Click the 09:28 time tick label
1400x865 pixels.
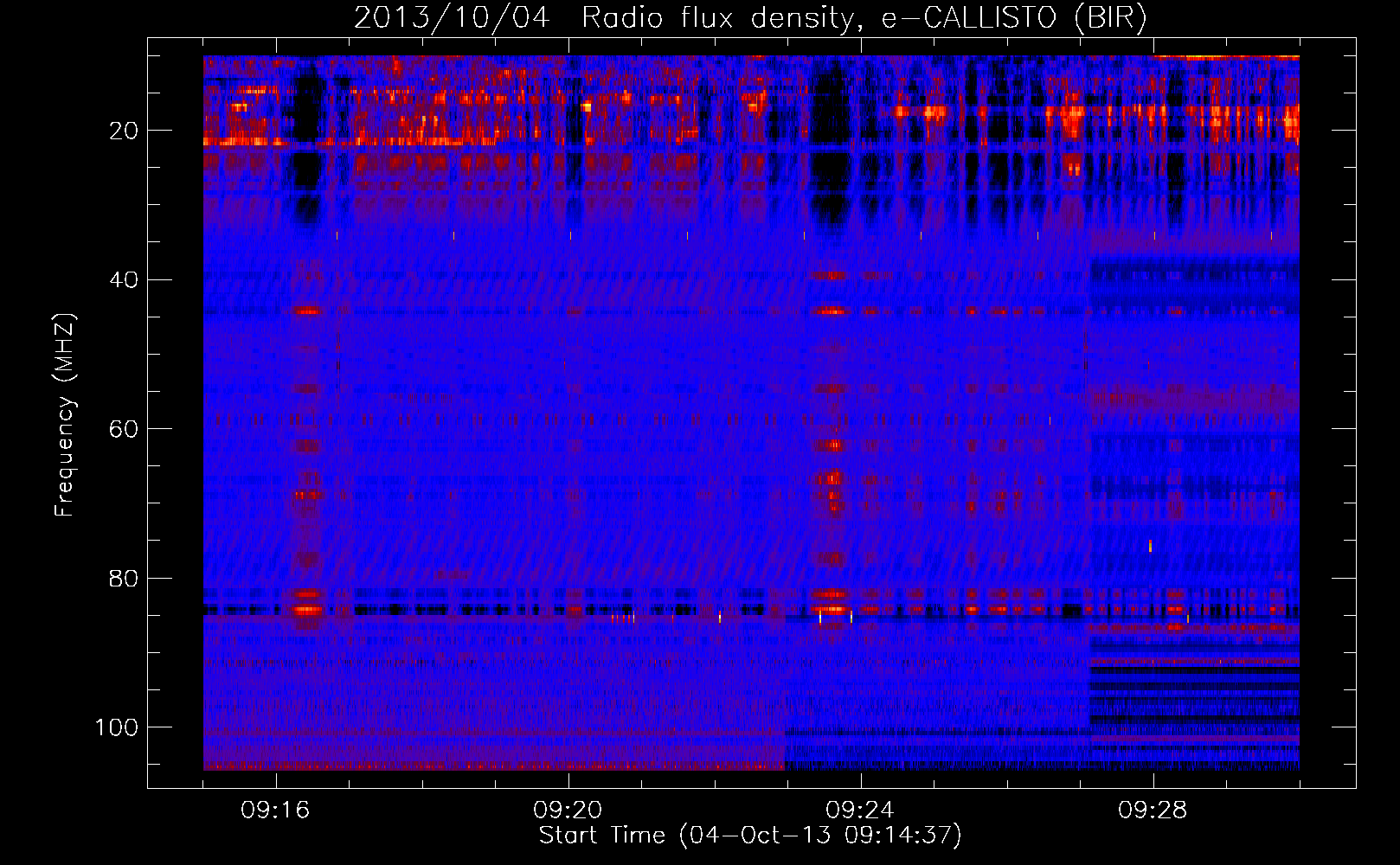pyautogui.click(x=1153, y=811)
